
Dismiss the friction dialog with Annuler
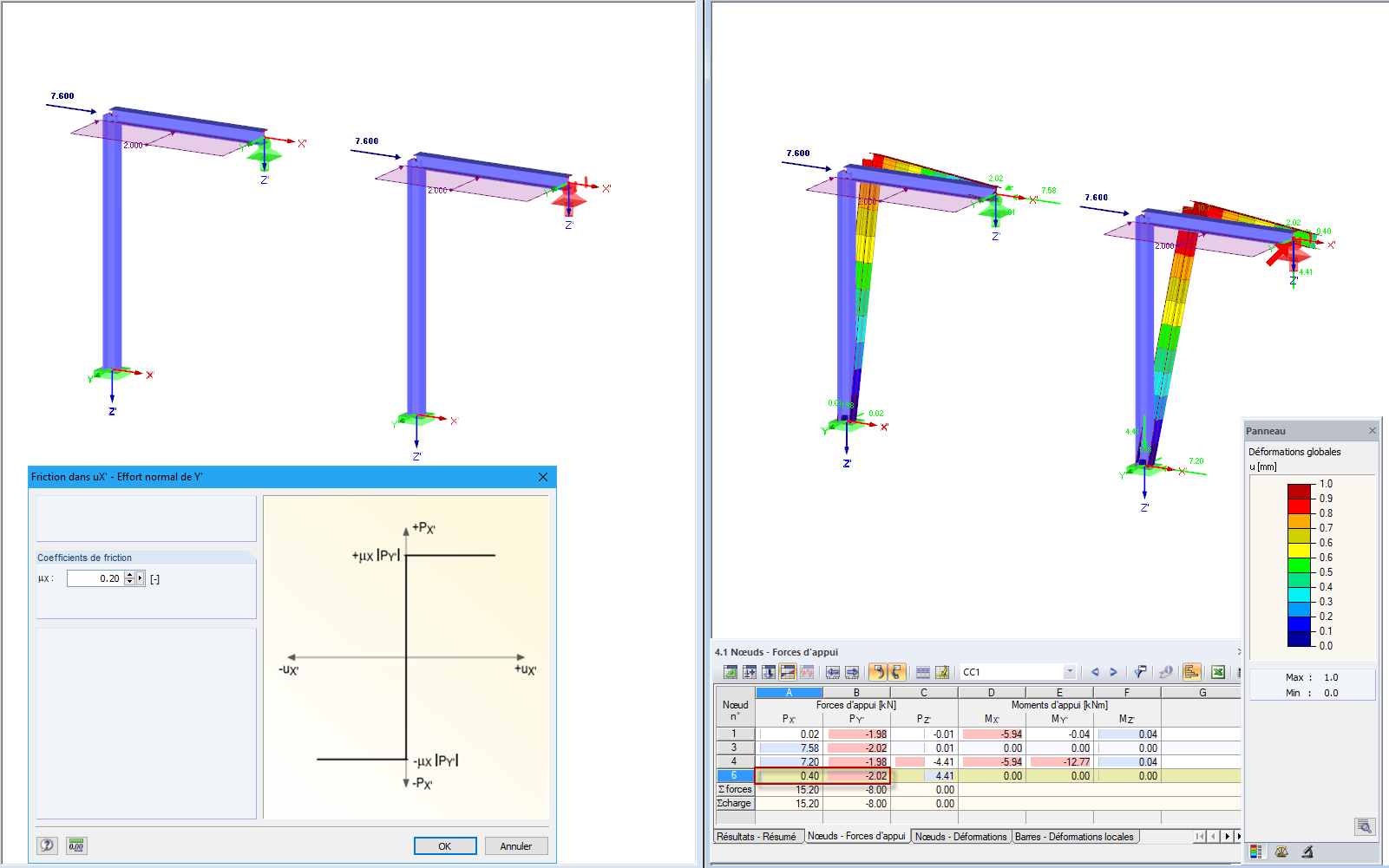516,845
